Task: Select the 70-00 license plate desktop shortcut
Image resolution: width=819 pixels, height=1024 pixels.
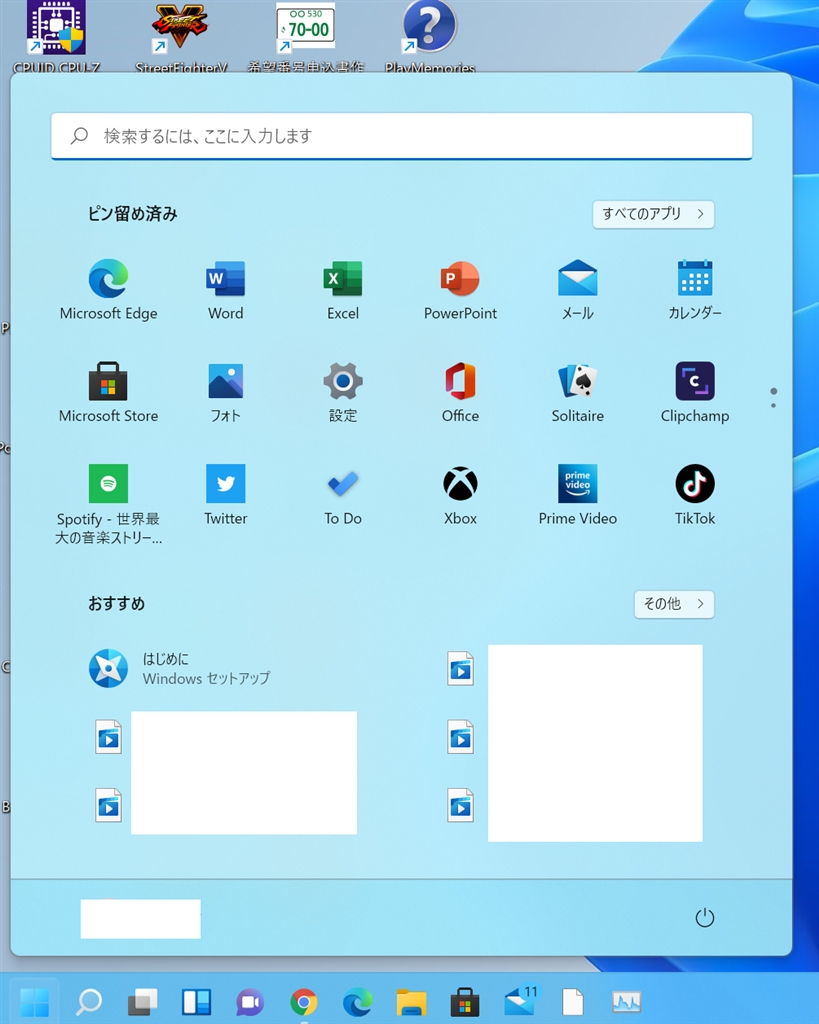Action: coord(305,36)
